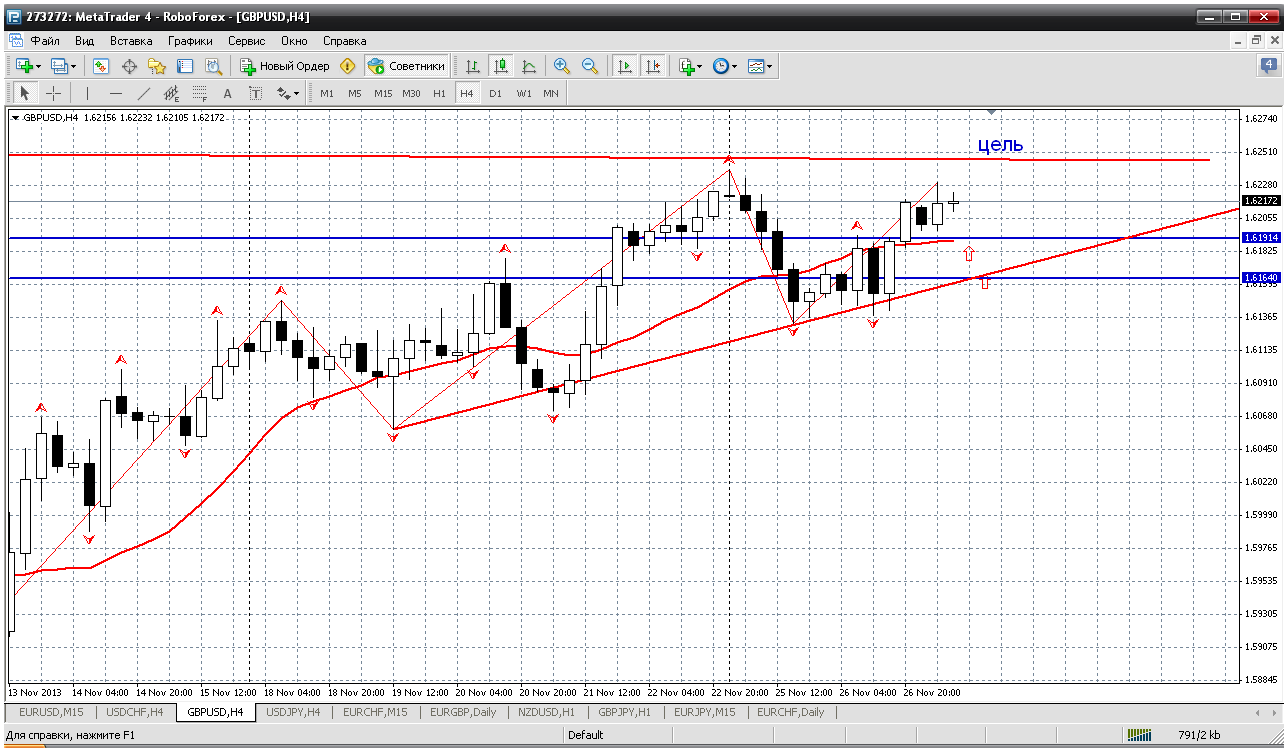The width and height of the screenshot is (1288, 748).
Task: Zoom in on the chart
Action: 562,66
